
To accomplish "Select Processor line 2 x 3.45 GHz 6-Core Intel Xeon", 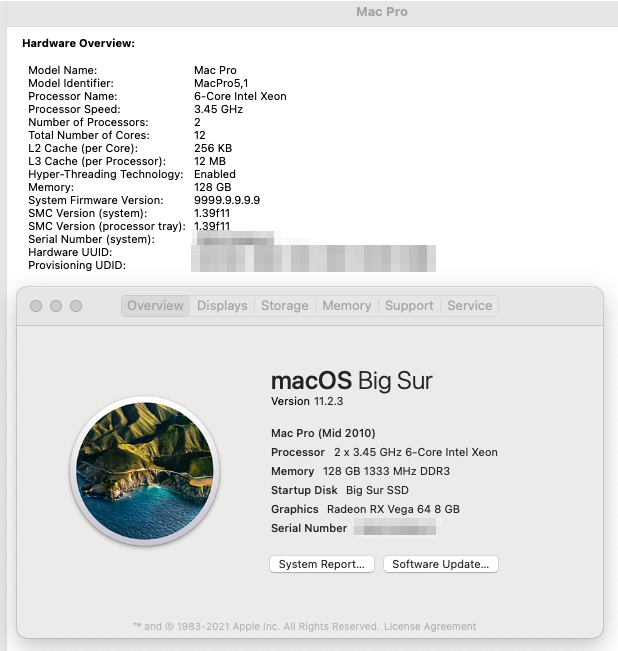I will pos(415,452).
